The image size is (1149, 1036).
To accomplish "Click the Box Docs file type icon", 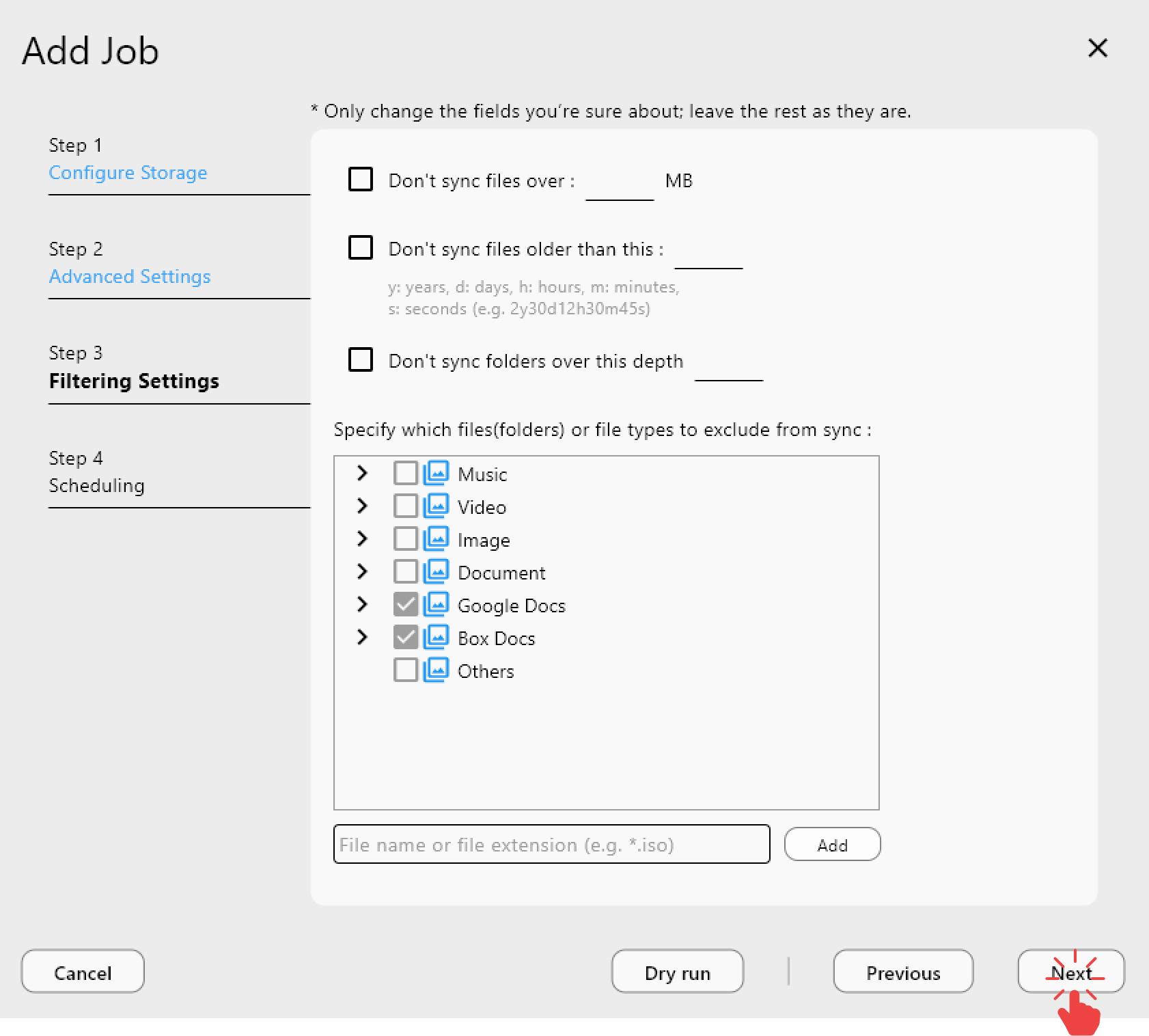I will click(437, 637).
